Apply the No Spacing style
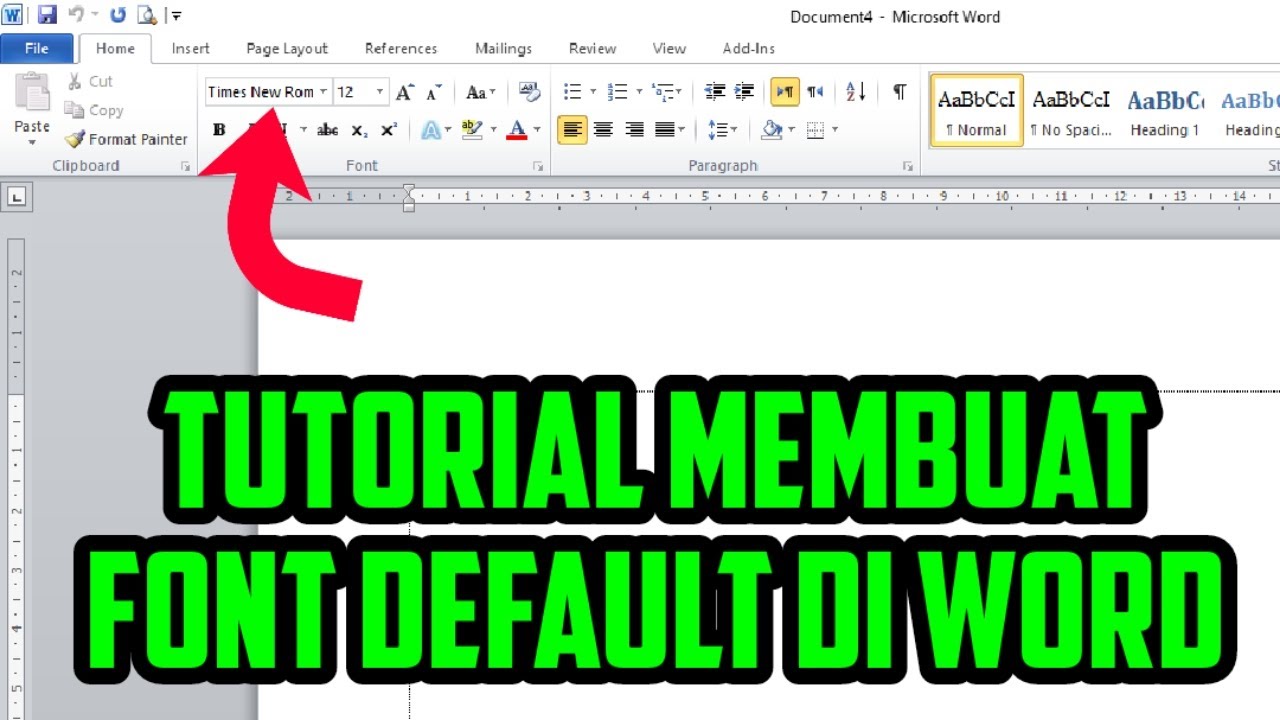1280x720 pixels. [x=1071, y=110]
